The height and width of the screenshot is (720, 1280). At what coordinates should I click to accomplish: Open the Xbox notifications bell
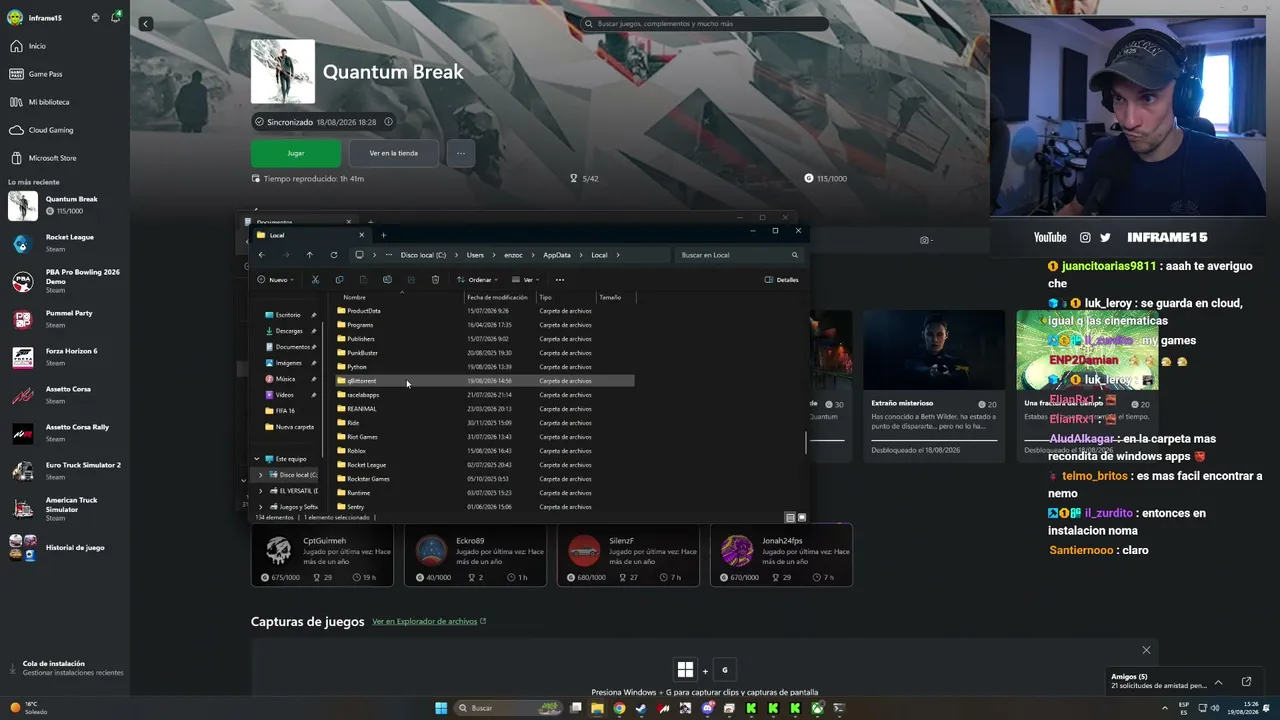(116, 17)
